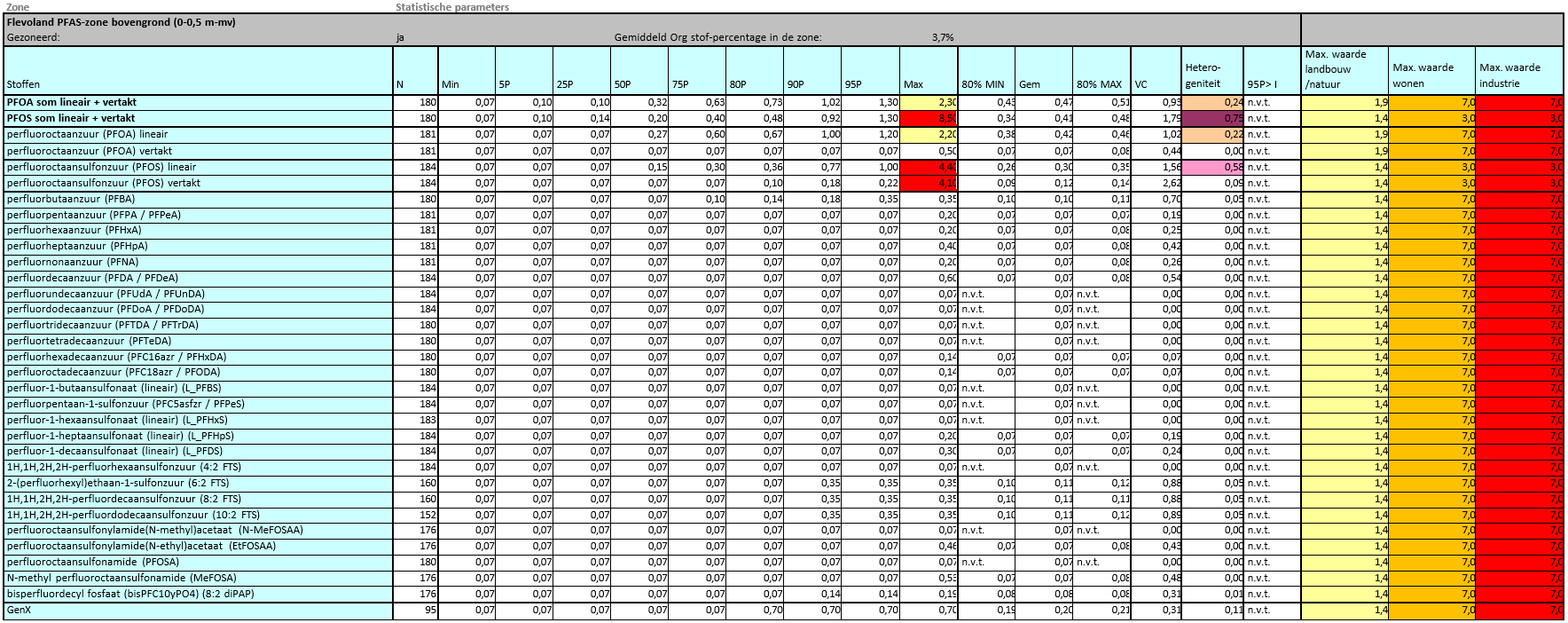Select PFOA som lineair + vertakt row label
Screen dimensions: 1568x623
[x=72, y=102]
